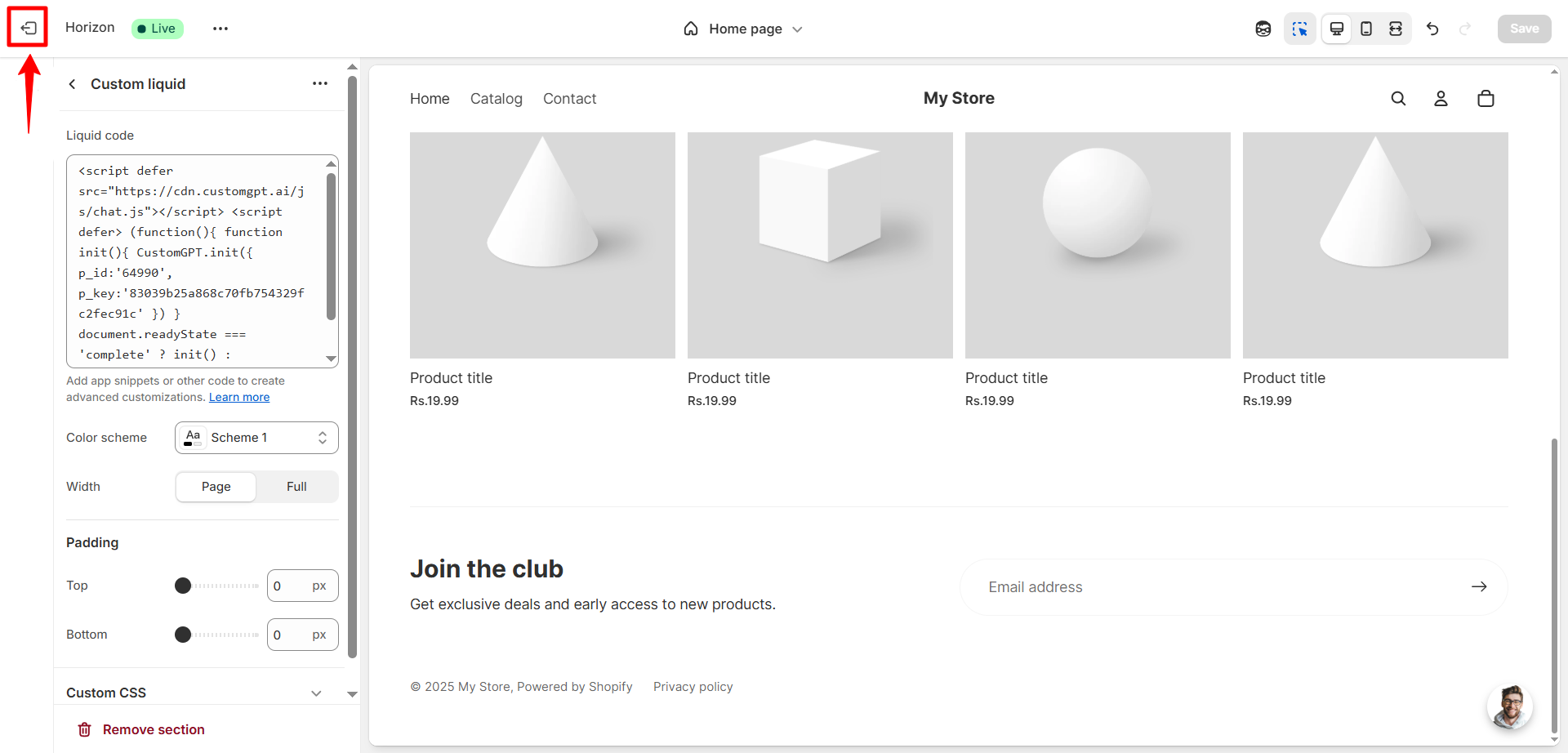This screenshot has width=1568, height=753.
Task: Toggle the inspector selection tool
Action: click(x=1299, y=29)
